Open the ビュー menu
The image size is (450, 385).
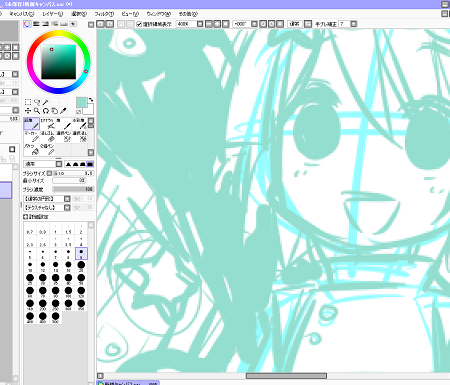130,14
